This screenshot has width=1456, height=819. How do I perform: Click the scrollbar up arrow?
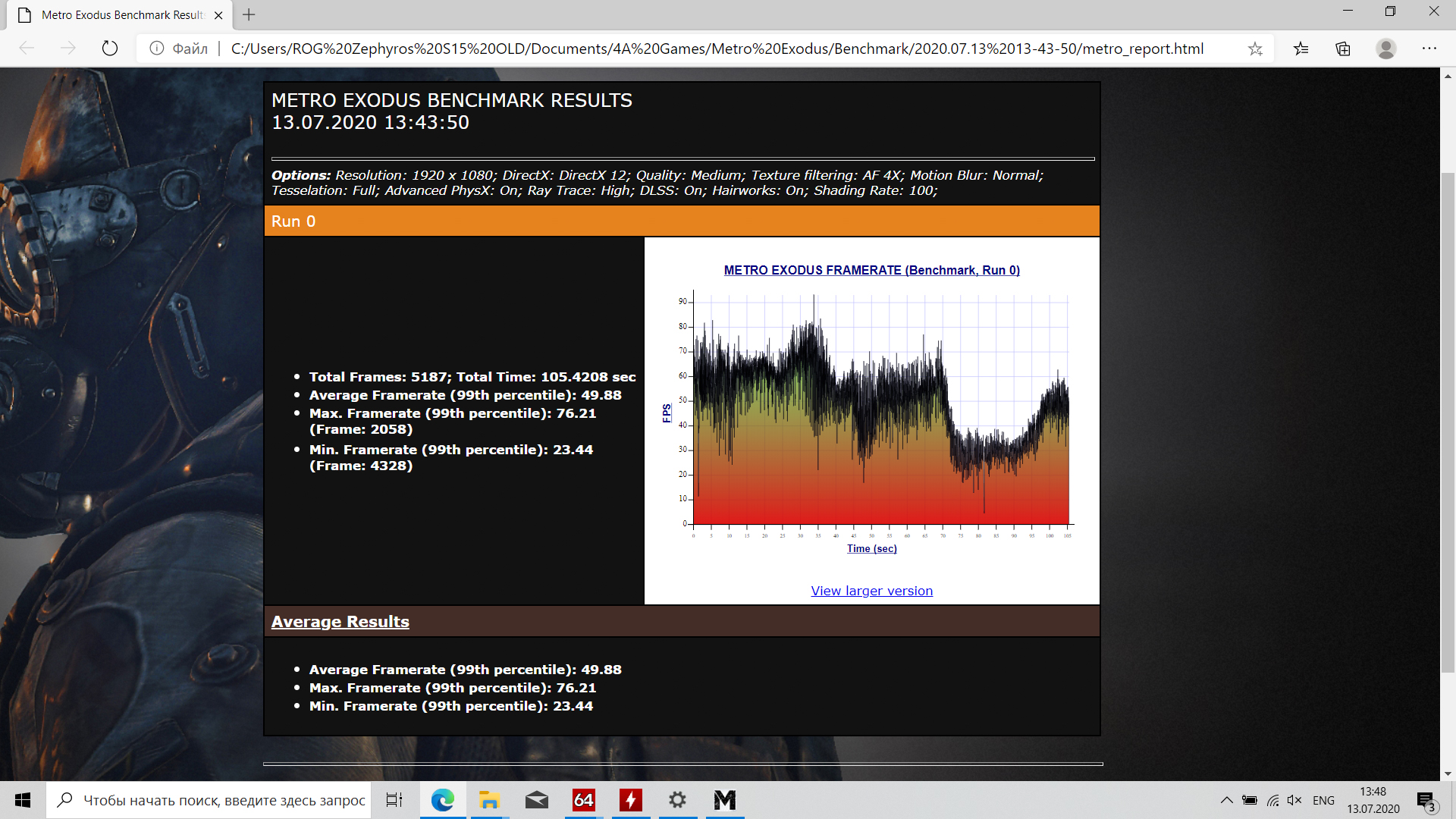(x=1448, y=76)
